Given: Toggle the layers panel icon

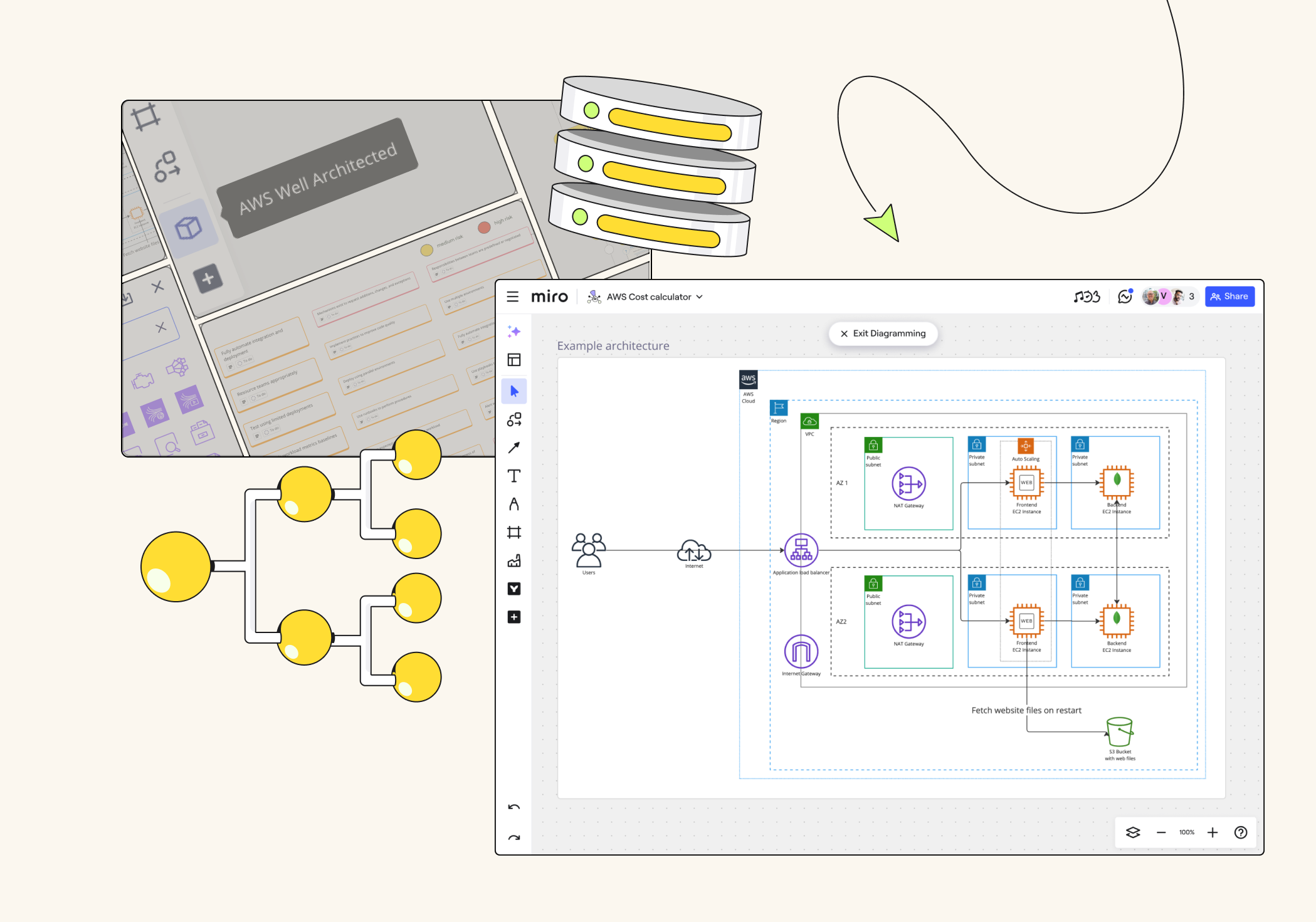Looking at the screenshot, I should coord(1133,832).
